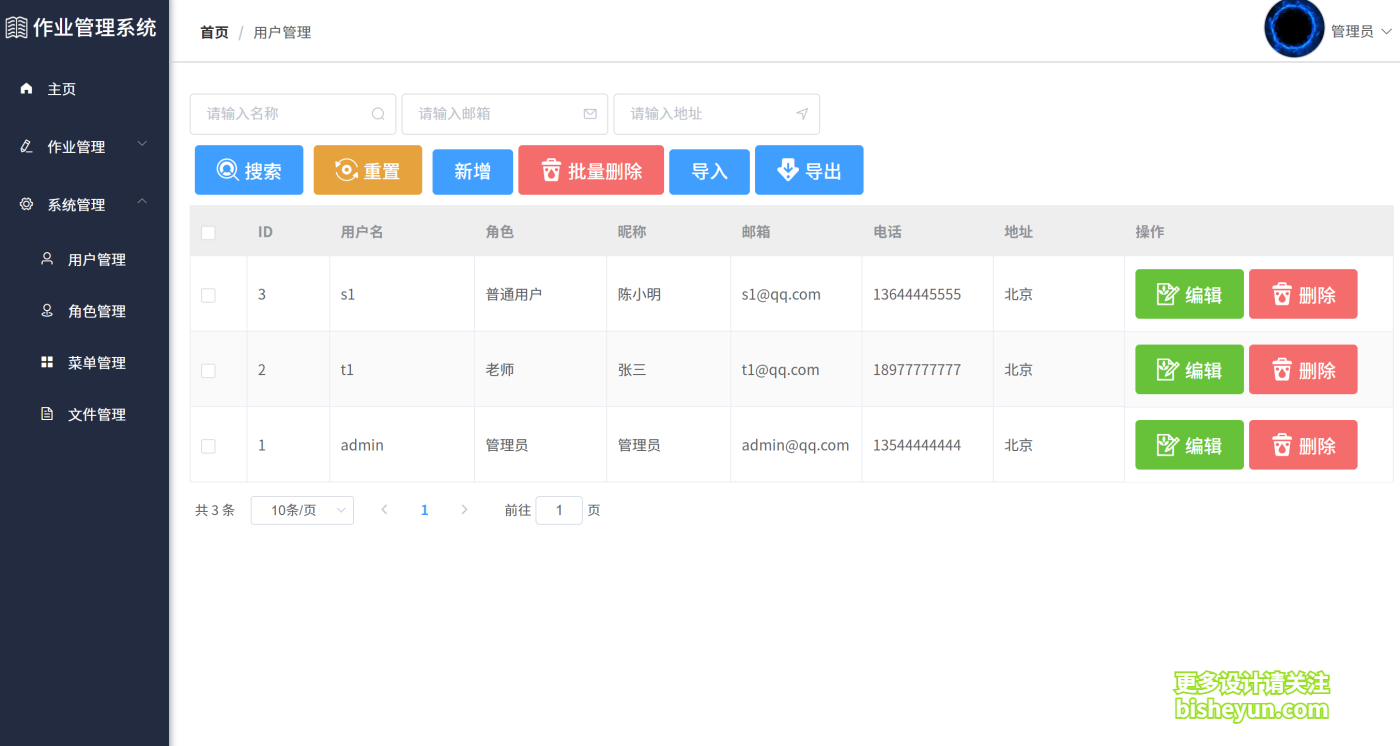The height and width of the screenshot is (746, 1400).
Task: Click the 新增 button
Action: 472,172
